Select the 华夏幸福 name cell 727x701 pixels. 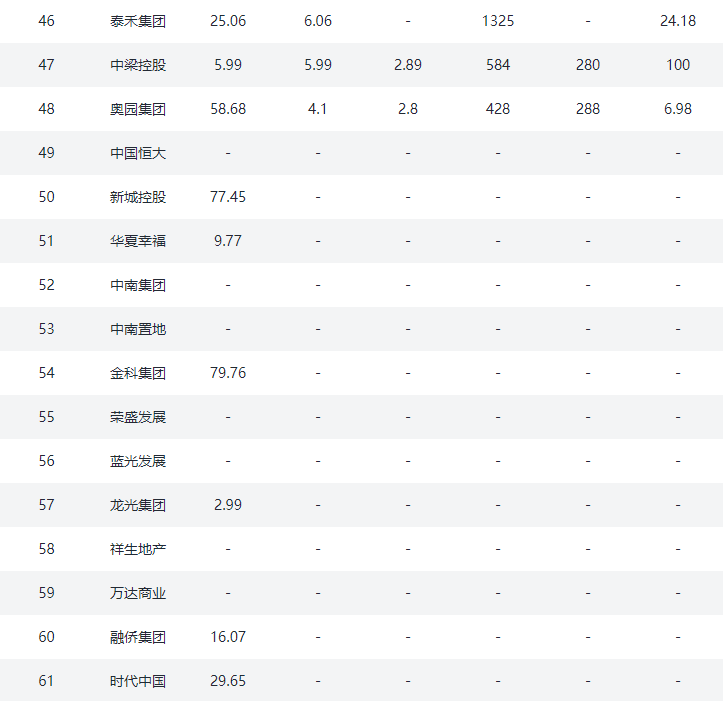click(x=138, y=241)
